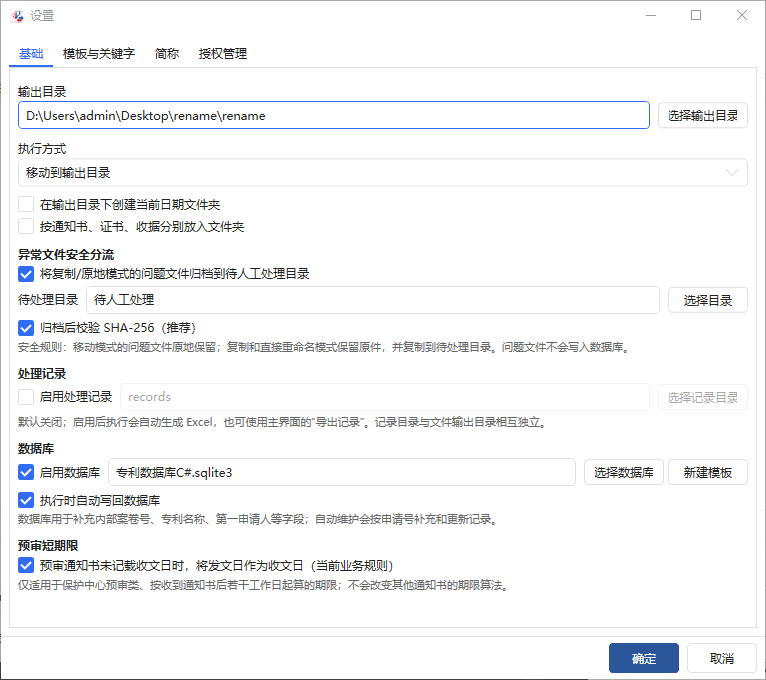The image size is (766, 680).
Task: Minimize the 设置 window
Action: [x=651, y=16]
